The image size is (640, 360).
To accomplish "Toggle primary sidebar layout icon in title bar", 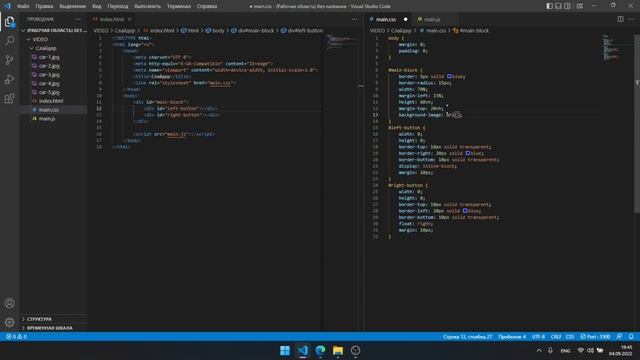I will [549, 6].
